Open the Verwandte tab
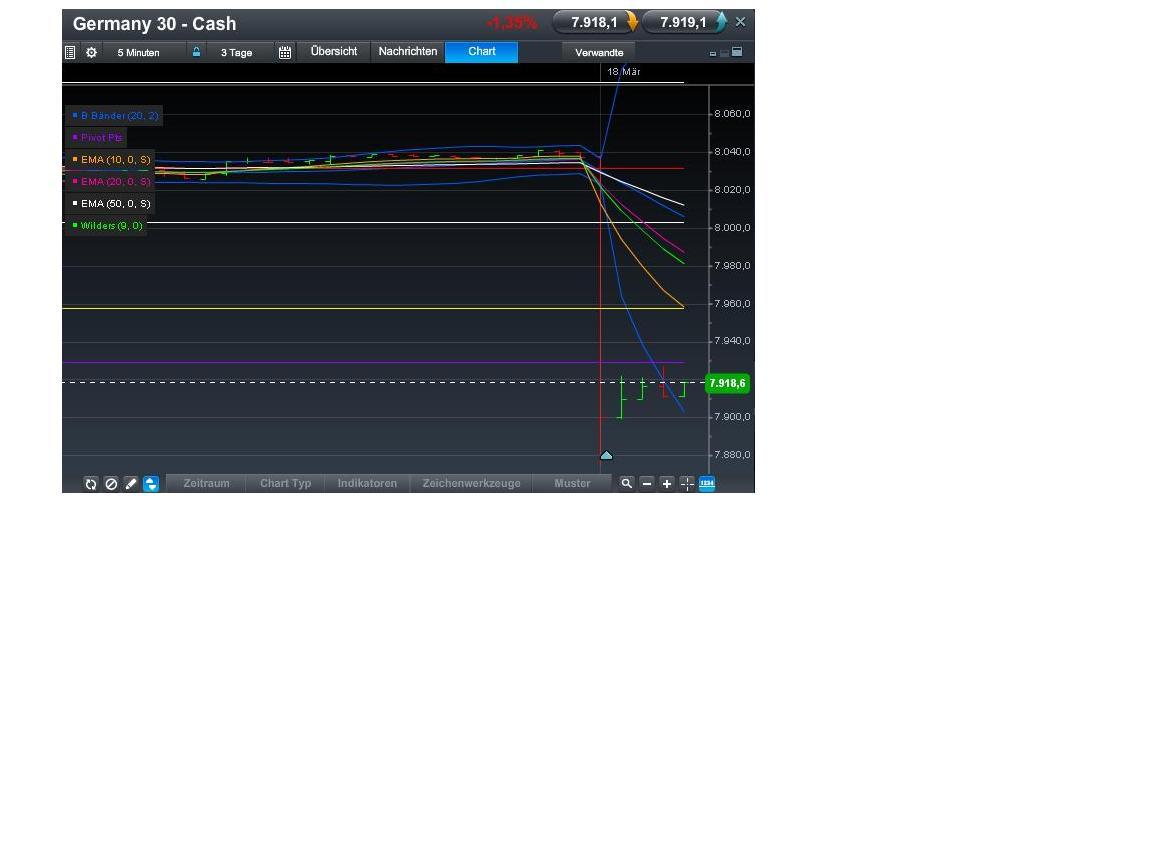 tap(599, 52)
